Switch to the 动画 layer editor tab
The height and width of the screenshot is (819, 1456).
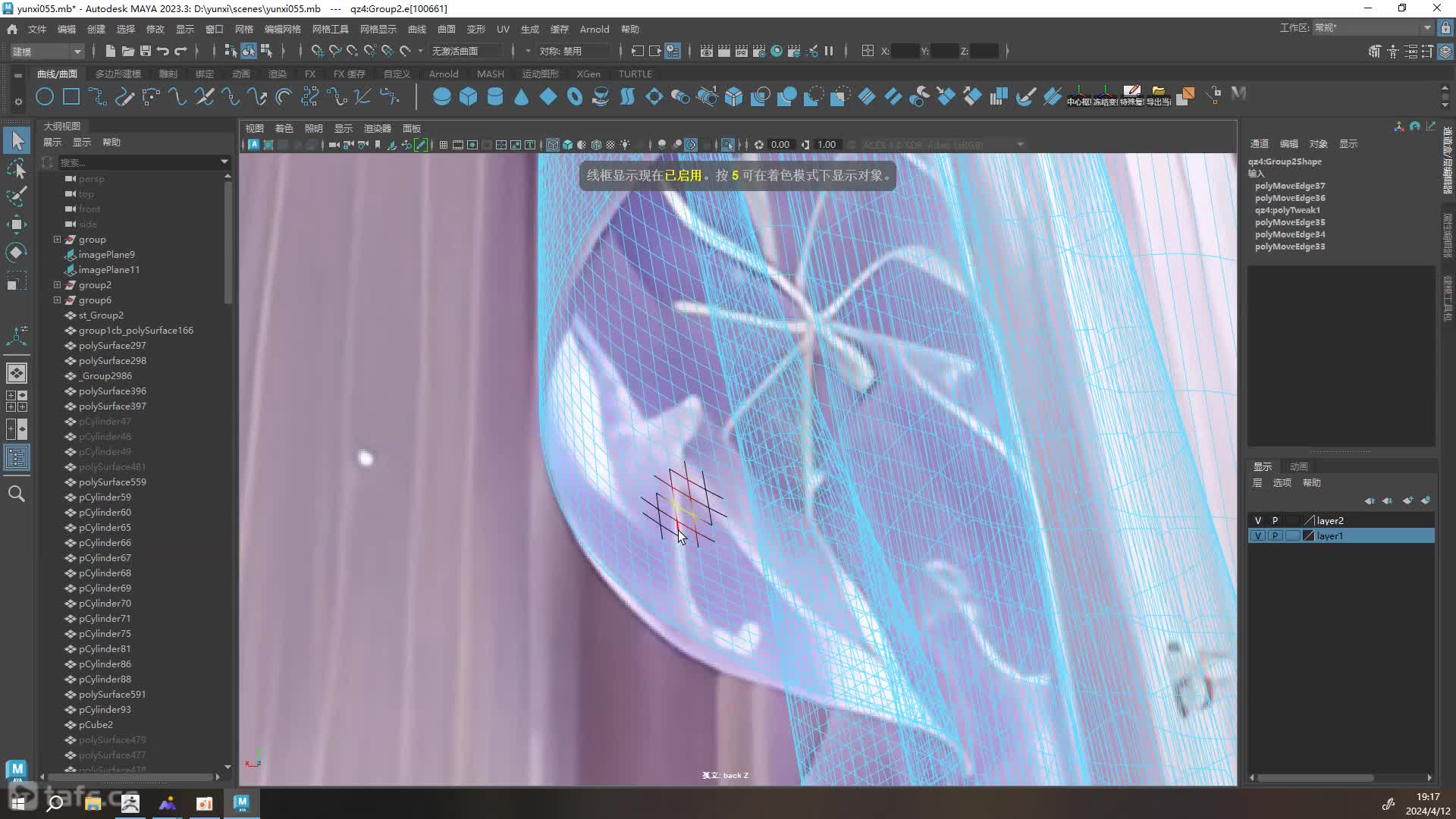click(x=1299, y=466)
